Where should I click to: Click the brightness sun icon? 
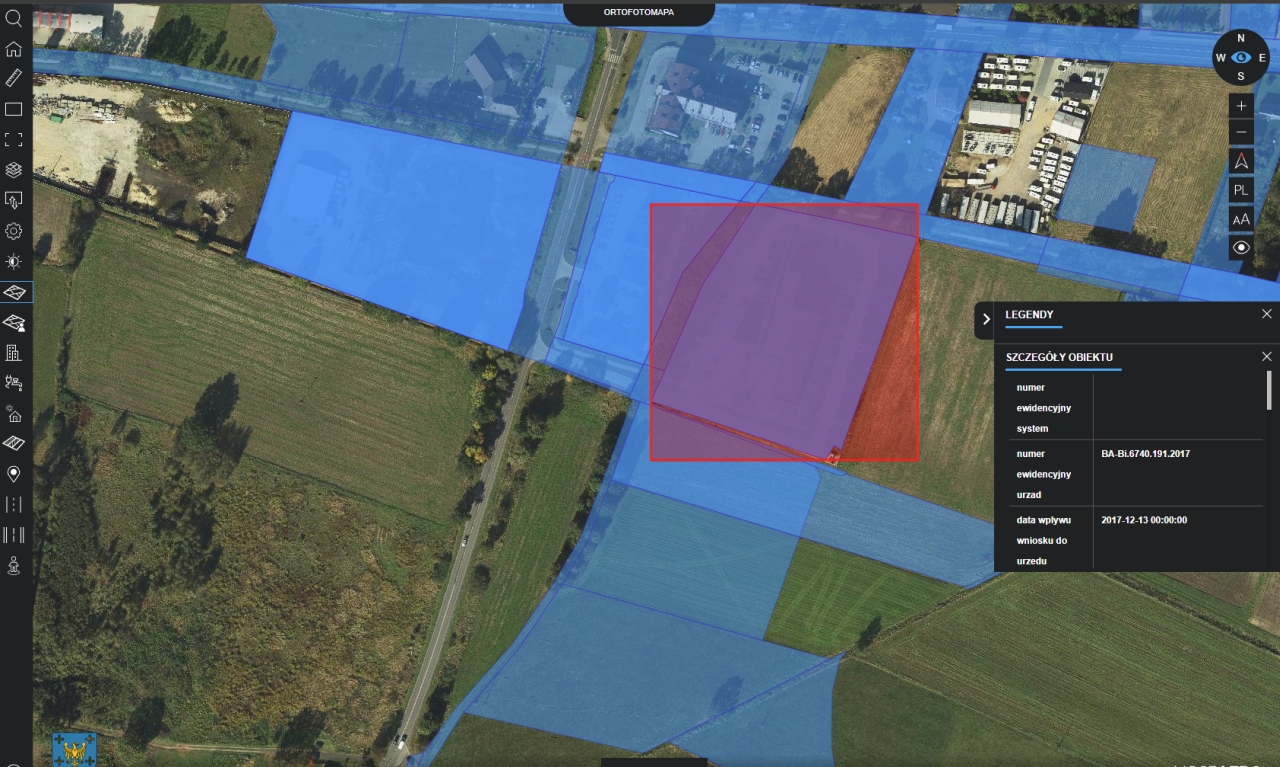point(14,262)
